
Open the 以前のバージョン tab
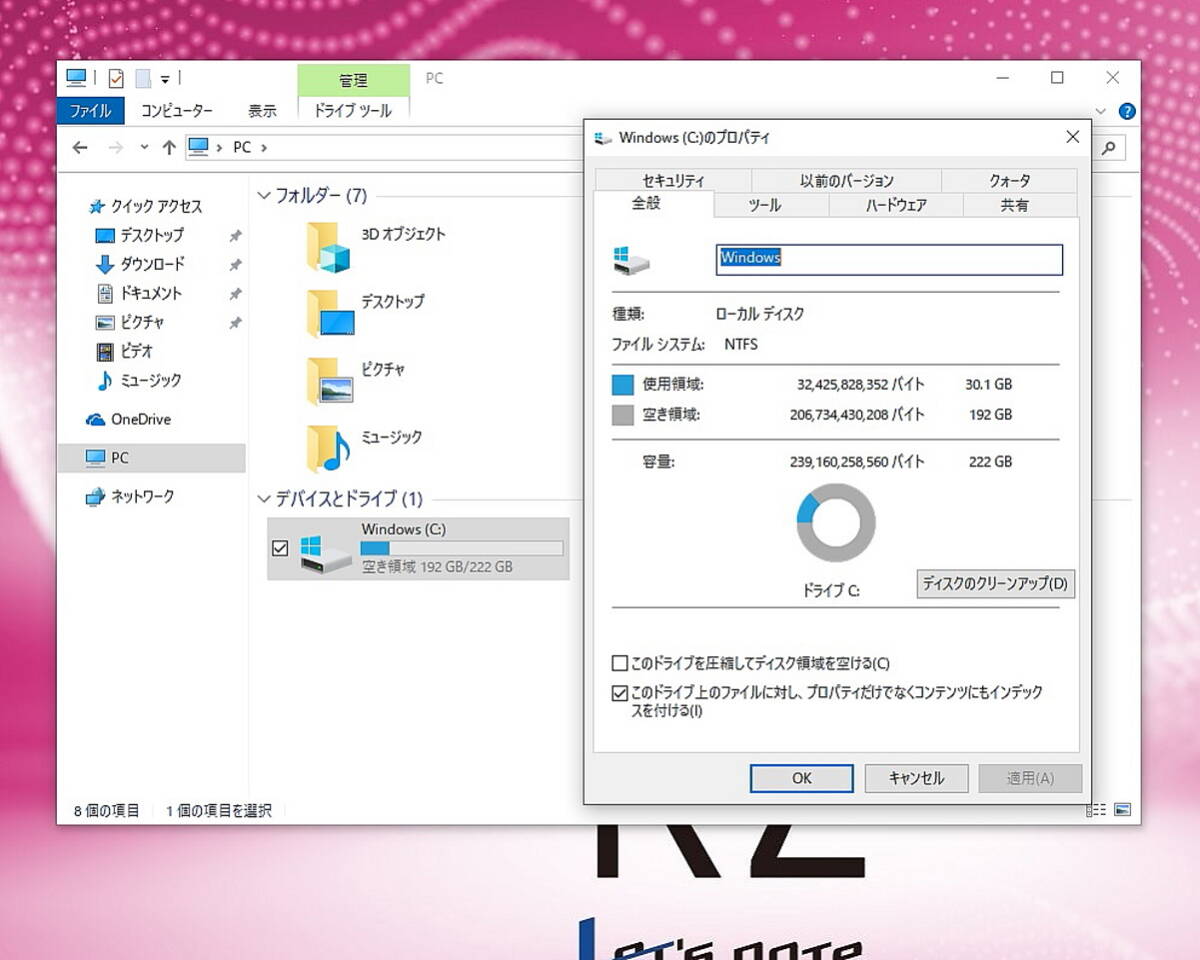[846, 180]
